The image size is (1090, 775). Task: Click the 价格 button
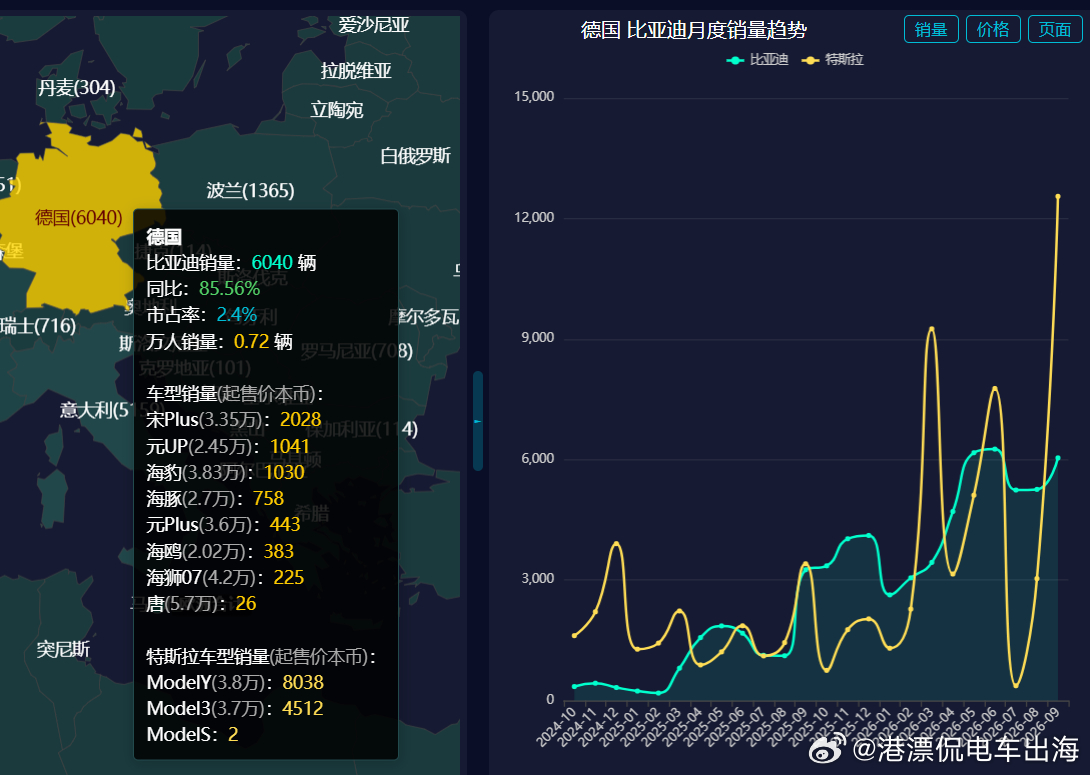click(993, 29)
